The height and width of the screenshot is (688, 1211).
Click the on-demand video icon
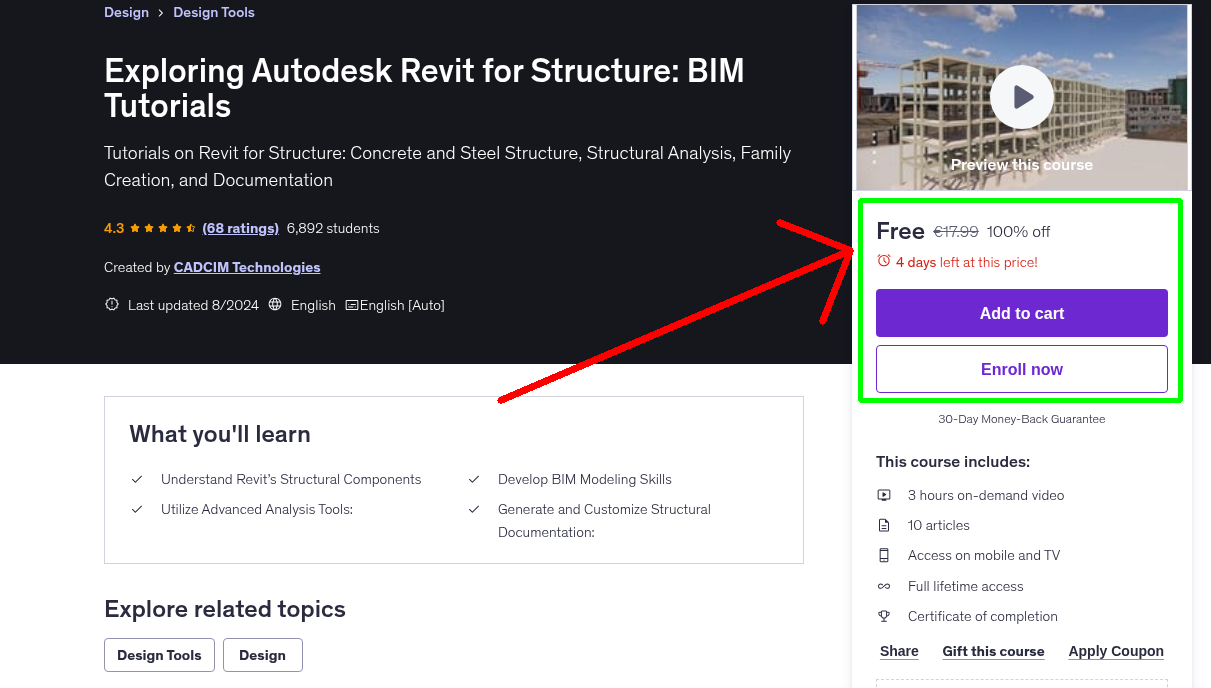884,494
